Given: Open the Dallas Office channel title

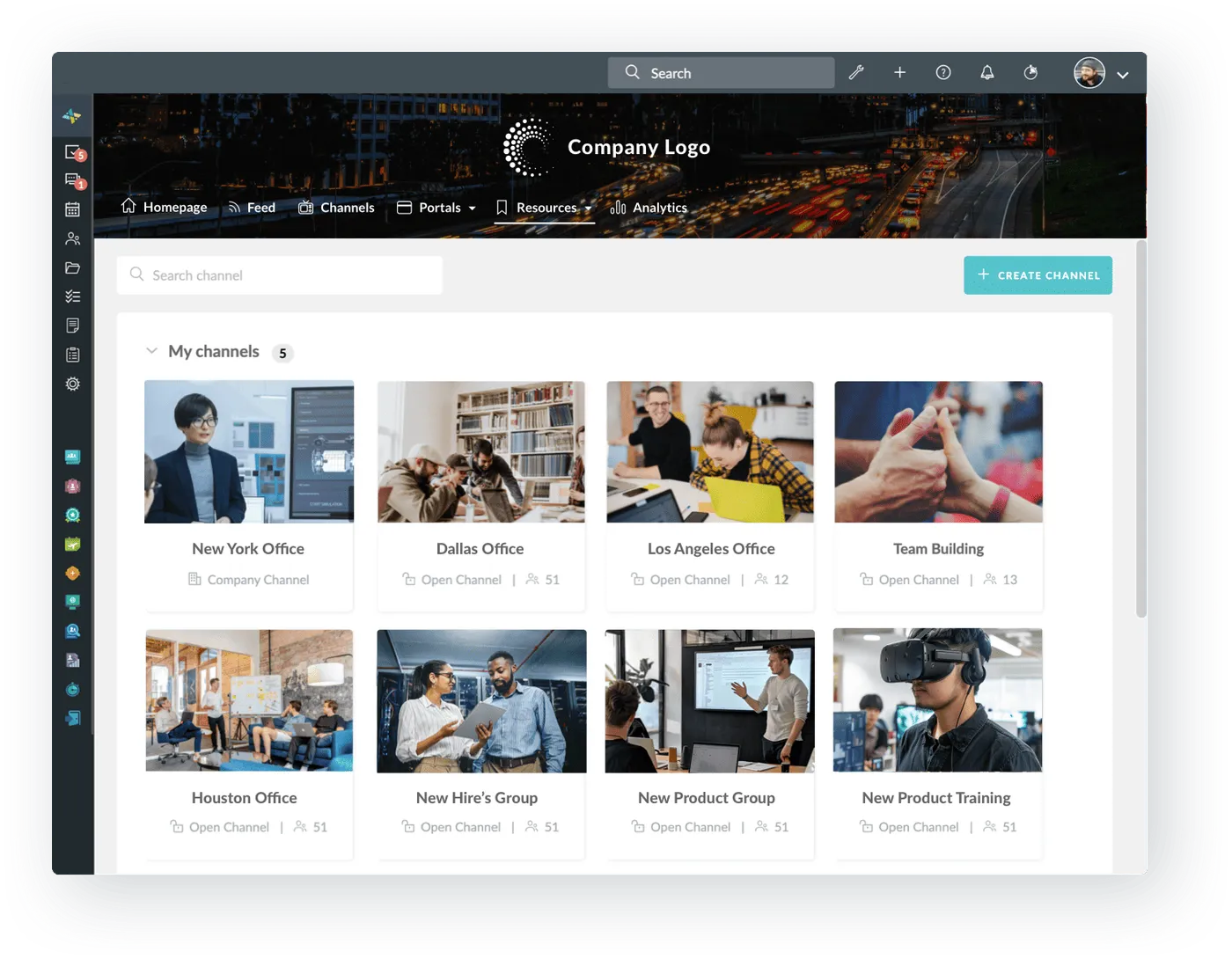Looking at the screenshot, I should pyautogui.click(x=480, y=549).
